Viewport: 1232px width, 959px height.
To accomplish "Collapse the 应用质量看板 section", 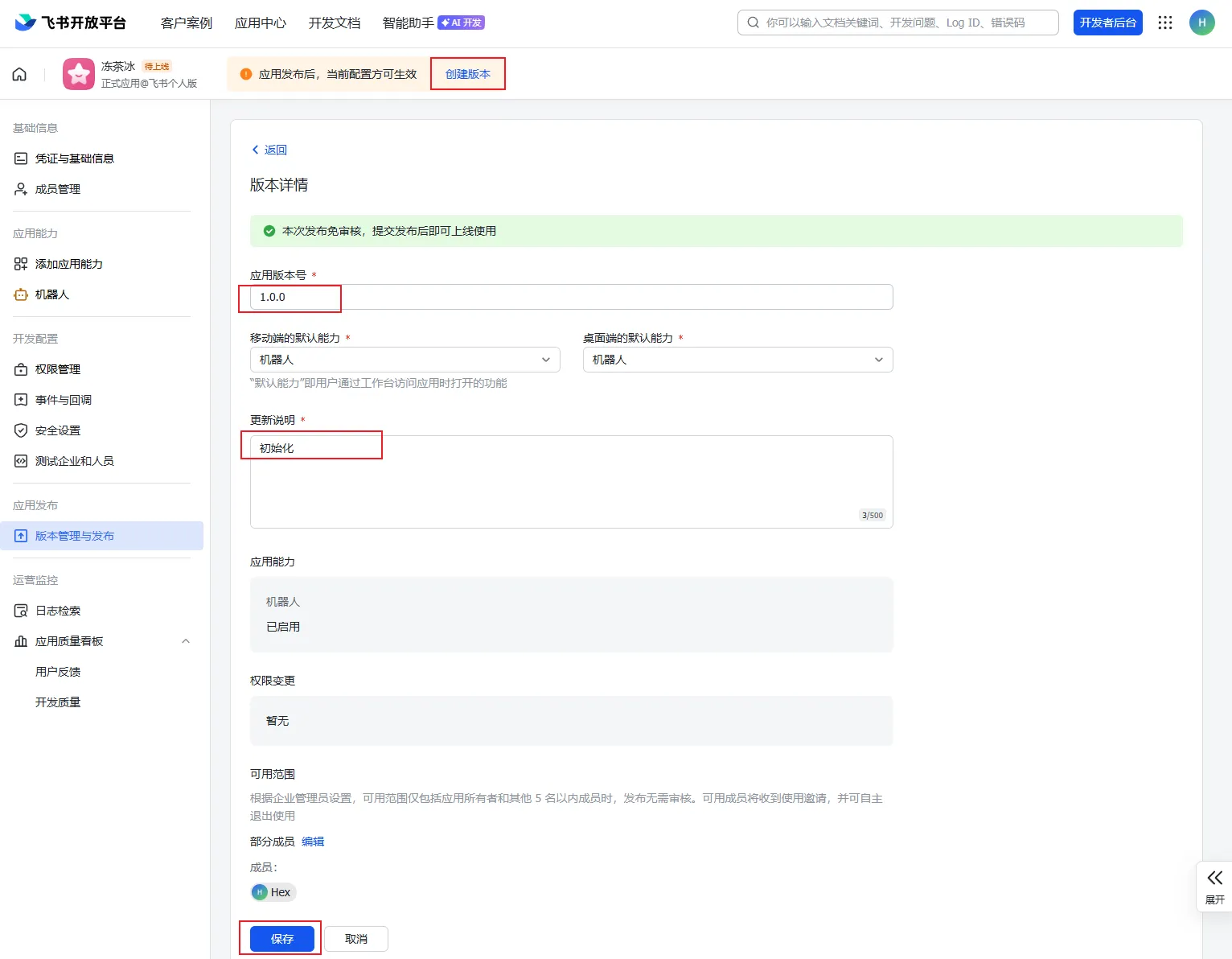I will [186, 641].
